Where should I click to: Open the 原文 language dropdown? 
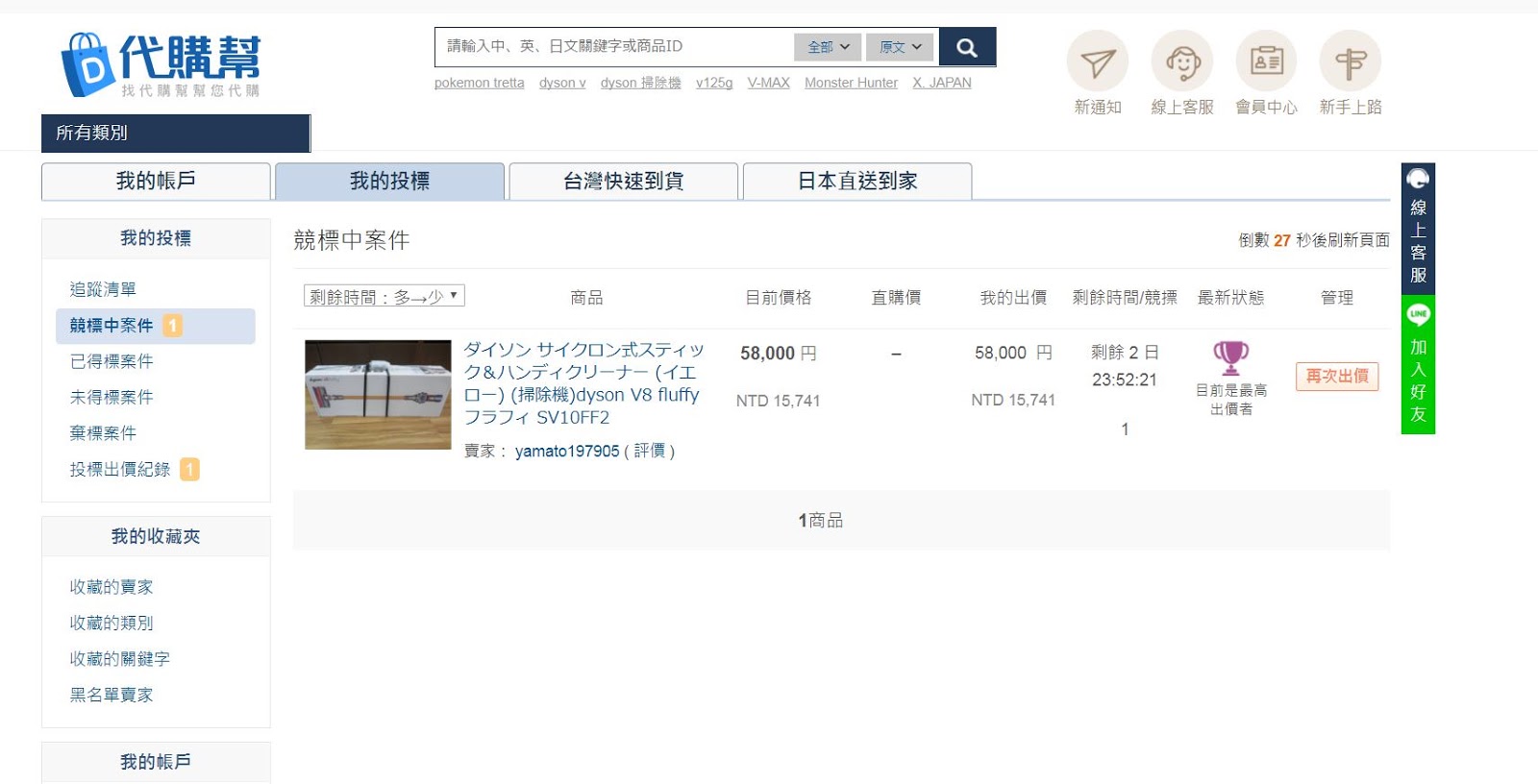(901, 46)
